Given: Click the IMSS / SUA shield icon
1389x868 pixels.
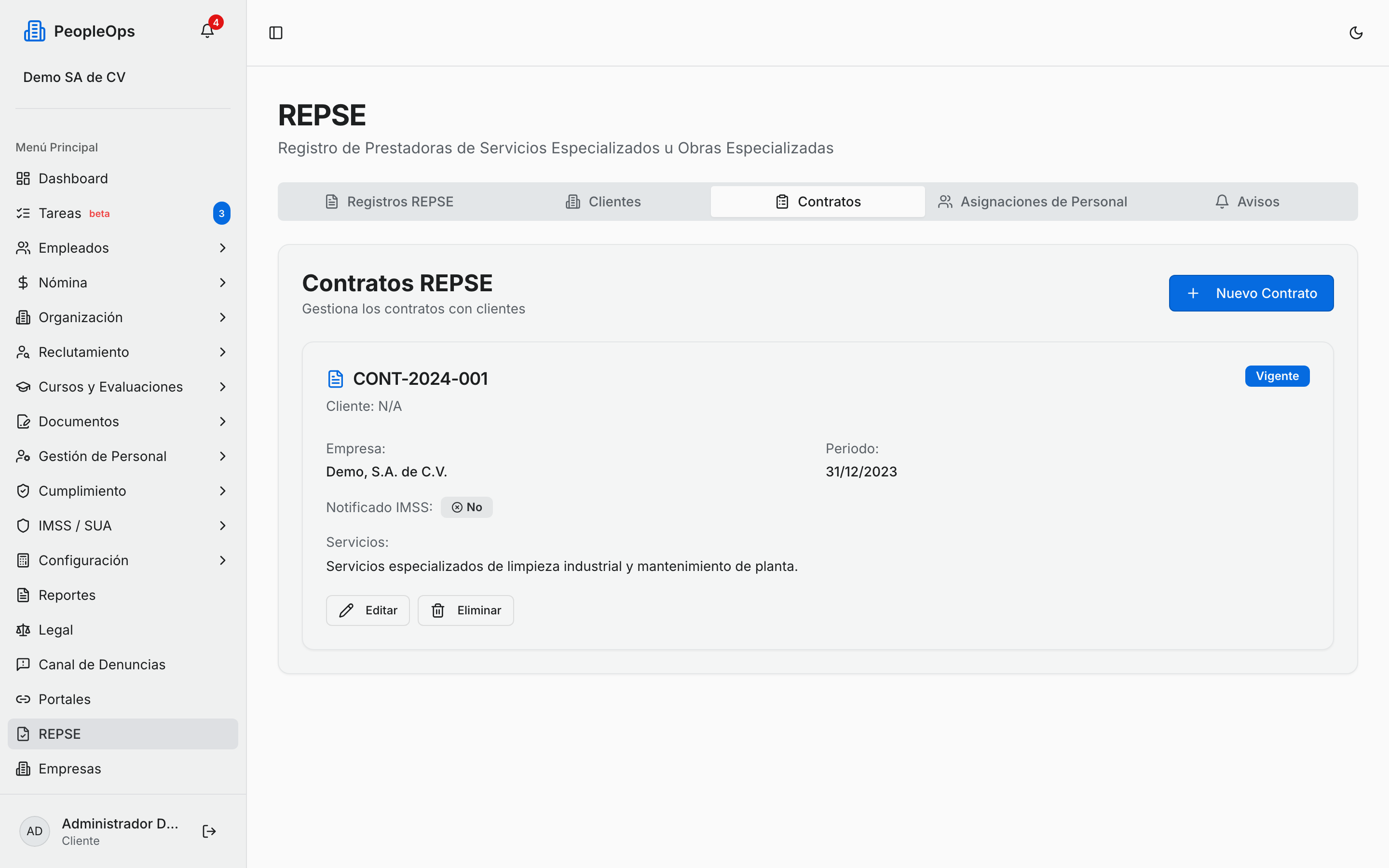Looking at the screenshot, I should click(x=23, y=526).
